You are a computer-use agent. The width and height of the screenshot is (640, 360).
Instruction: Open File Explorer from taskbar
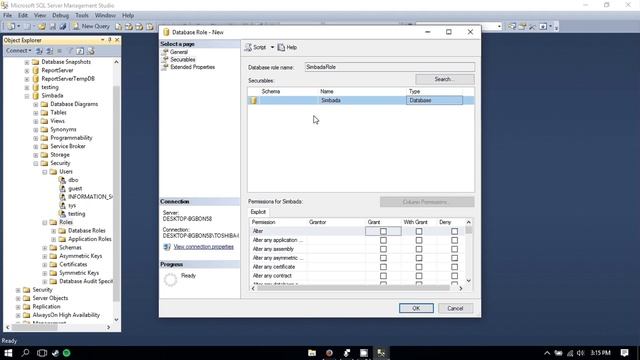(x=312, y=353)
